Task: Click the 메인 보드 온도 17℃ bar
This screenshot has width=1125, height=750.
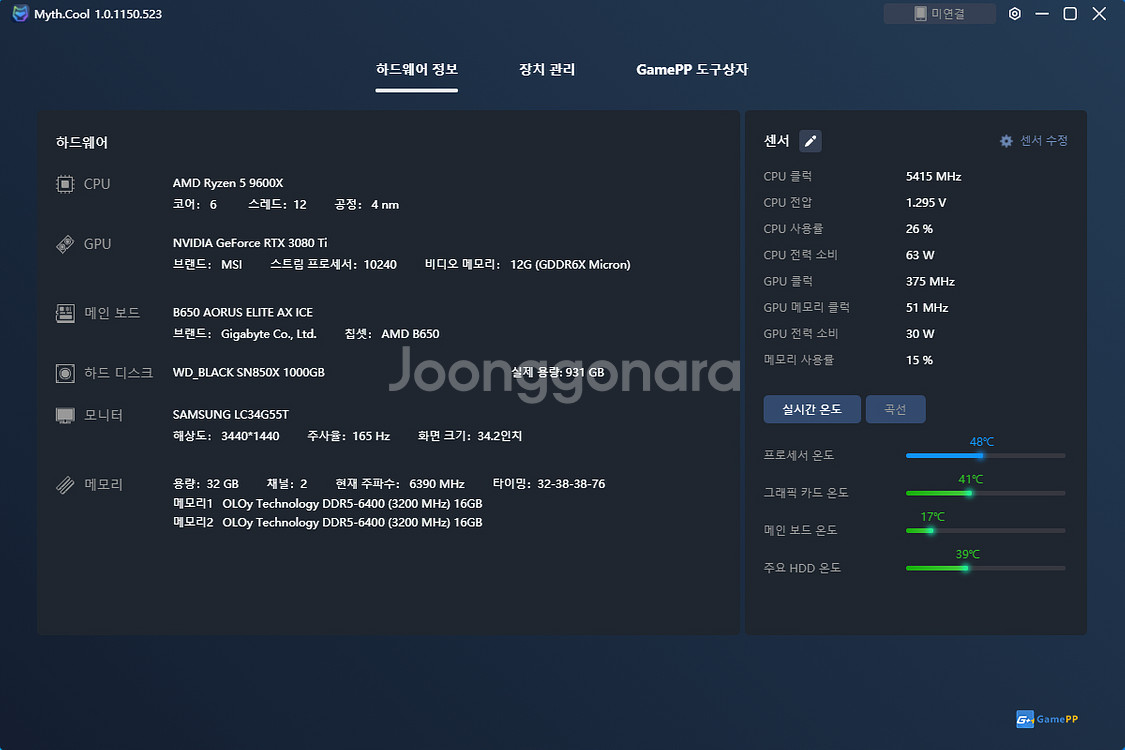Action: (x=985, y=530)
